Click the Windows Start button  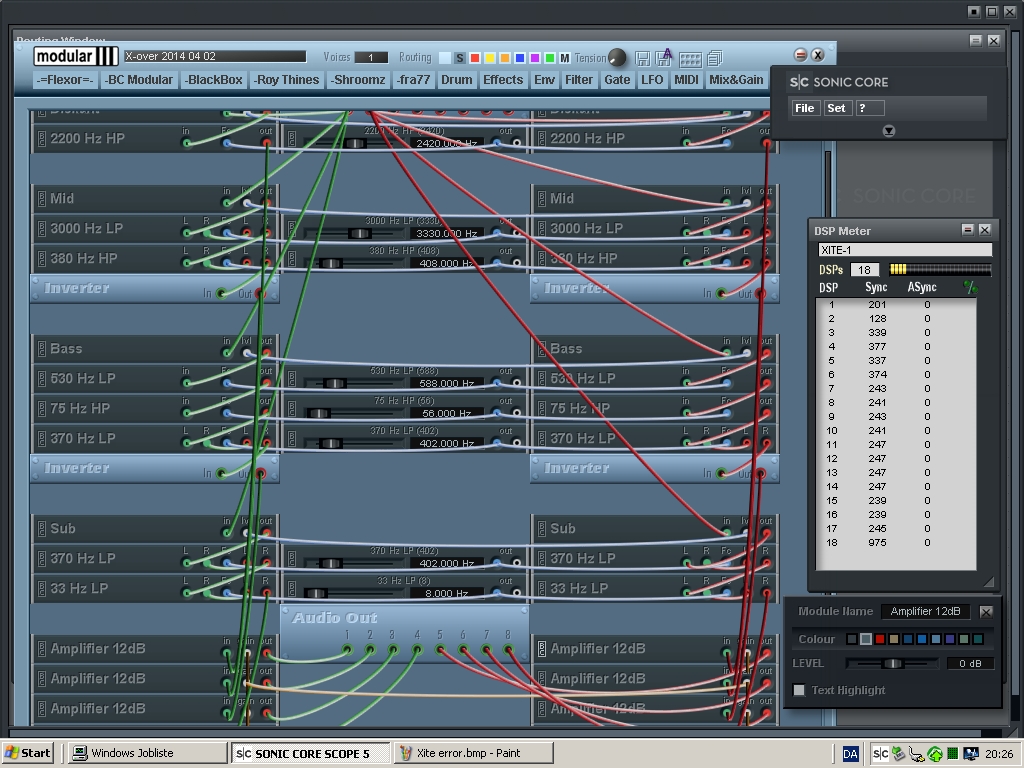(28, 753)
